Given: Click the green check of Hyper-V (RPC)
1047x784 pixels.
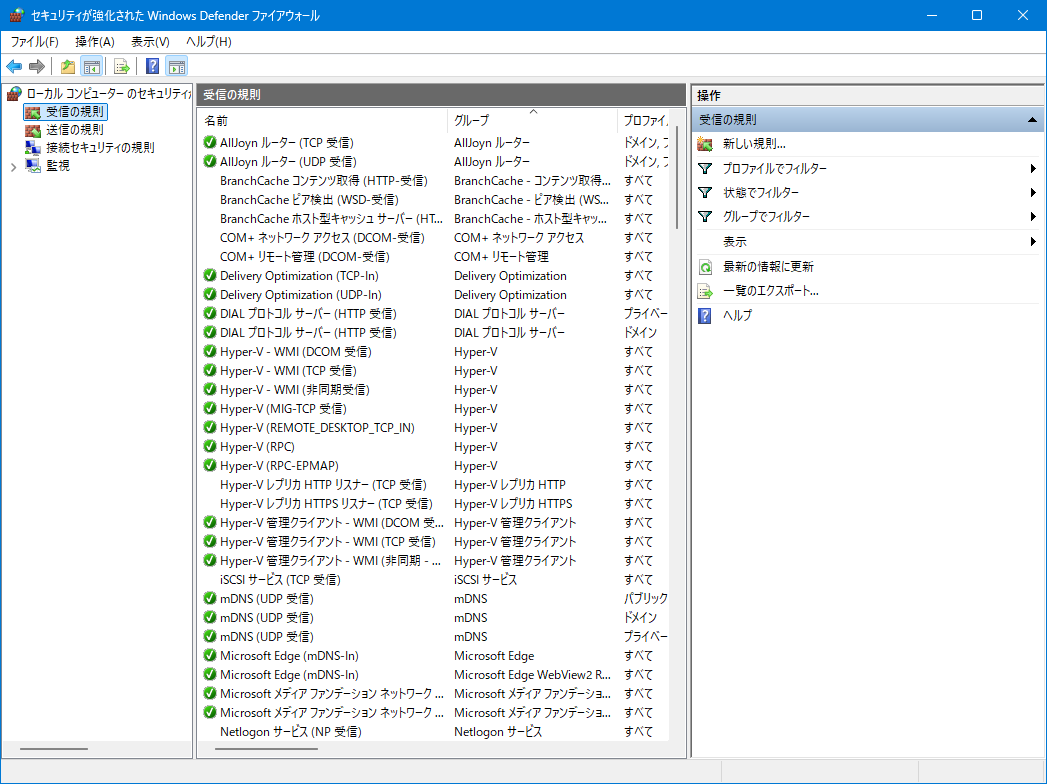Looking at the screenshot, I should coord(210,447).
